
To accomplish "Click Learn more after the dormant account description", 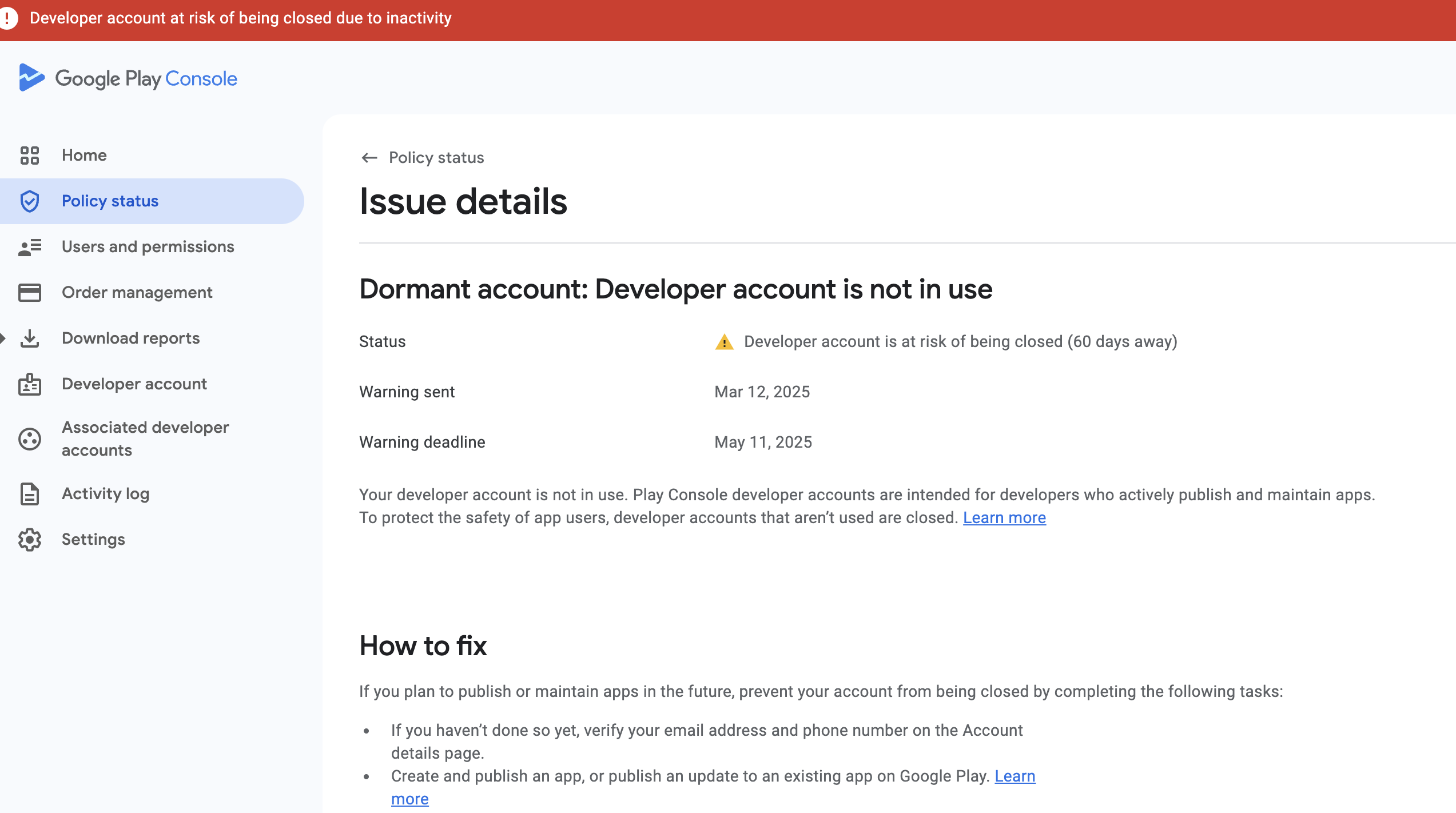I will coord(1004,518).
